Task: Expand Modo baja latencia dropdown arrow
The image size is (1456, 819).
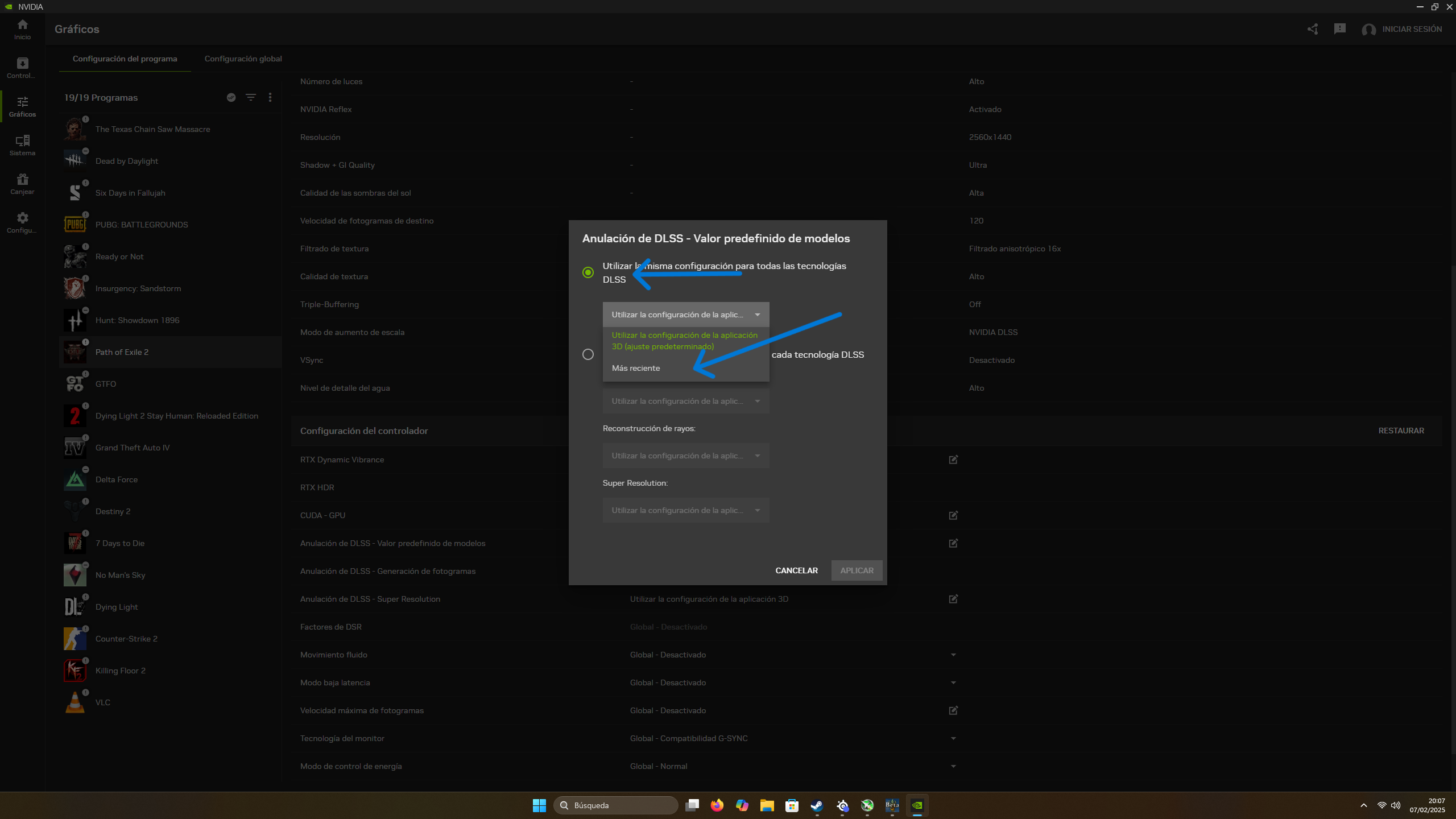Action: tap(953, 682)
